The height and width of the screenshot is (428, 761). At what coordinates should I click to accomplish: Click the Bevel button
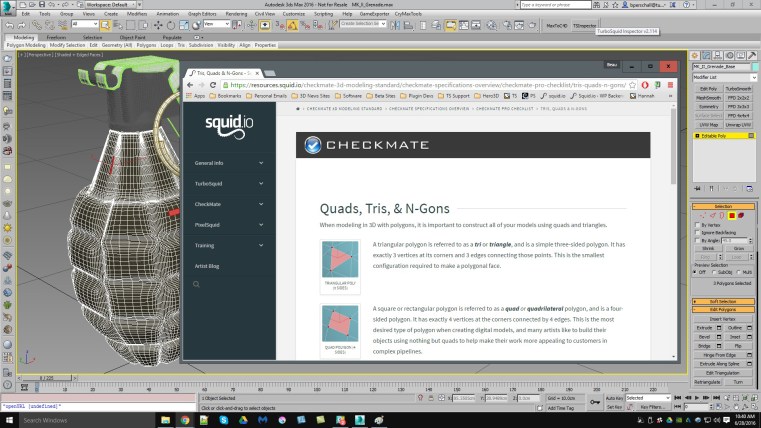(704, 337)
